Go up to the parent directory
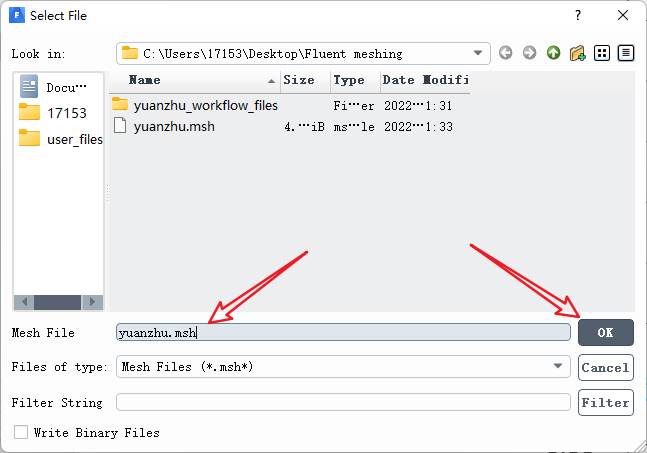 (x=553, y=53)
